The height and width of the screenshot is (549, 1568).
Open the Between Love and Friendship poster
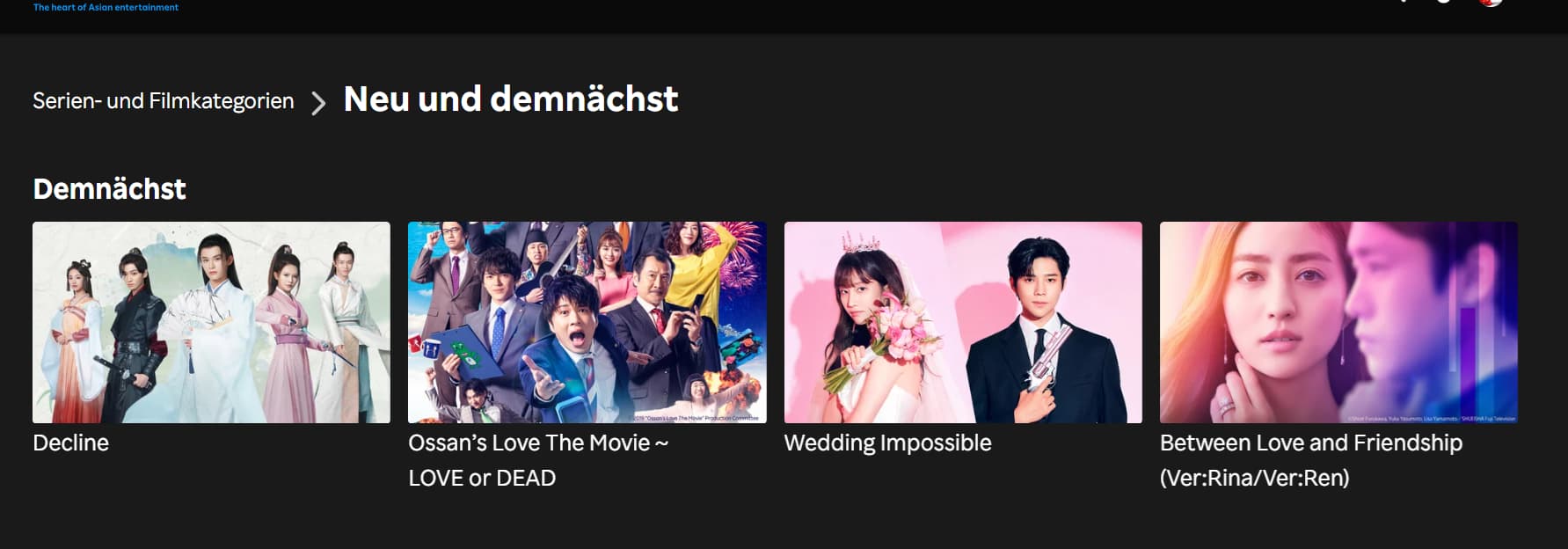pyautogui.click(x=1338, y=322)
